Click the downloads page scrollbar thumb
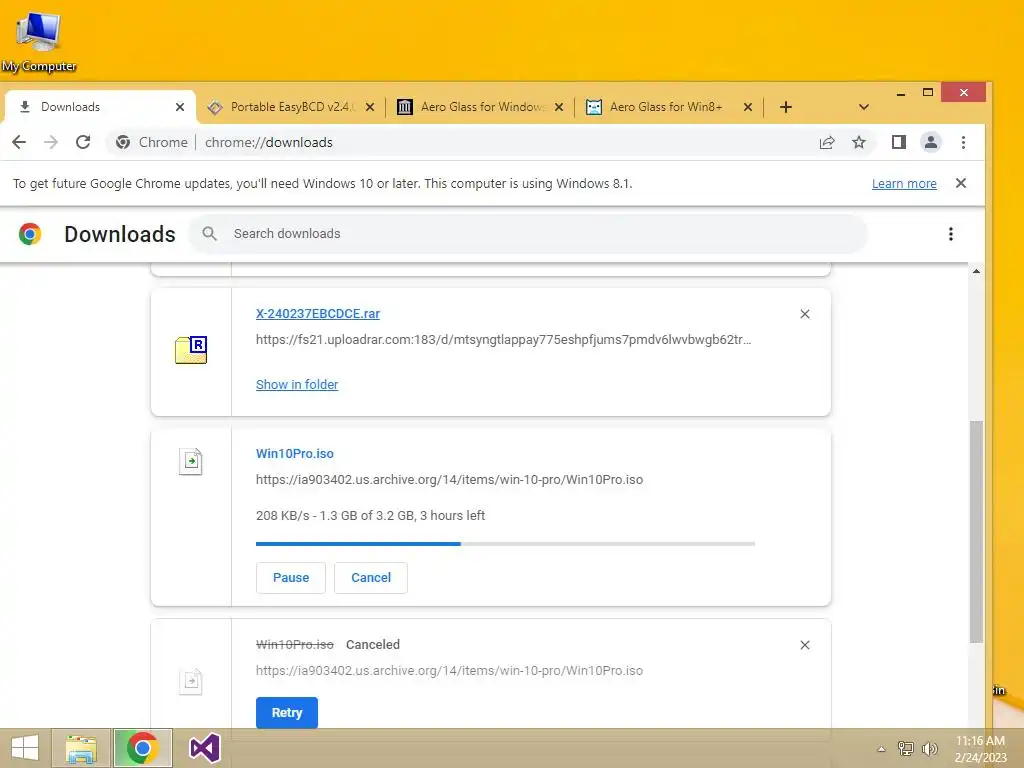Screen dimensions: 1024x768 pyautogui.click(x=976, y=532)
